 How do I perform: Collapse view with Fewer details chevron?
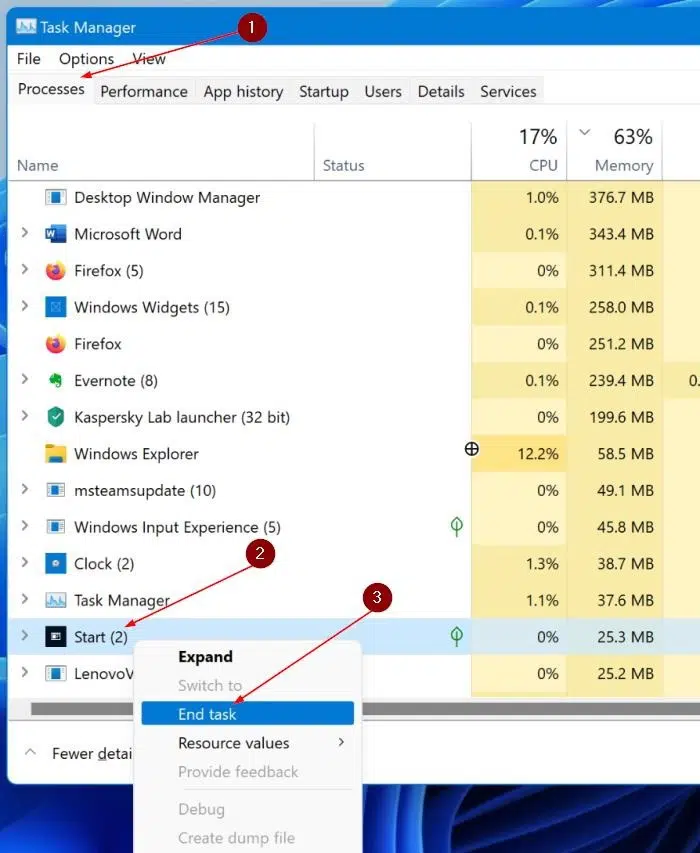(x=30, y=752)
